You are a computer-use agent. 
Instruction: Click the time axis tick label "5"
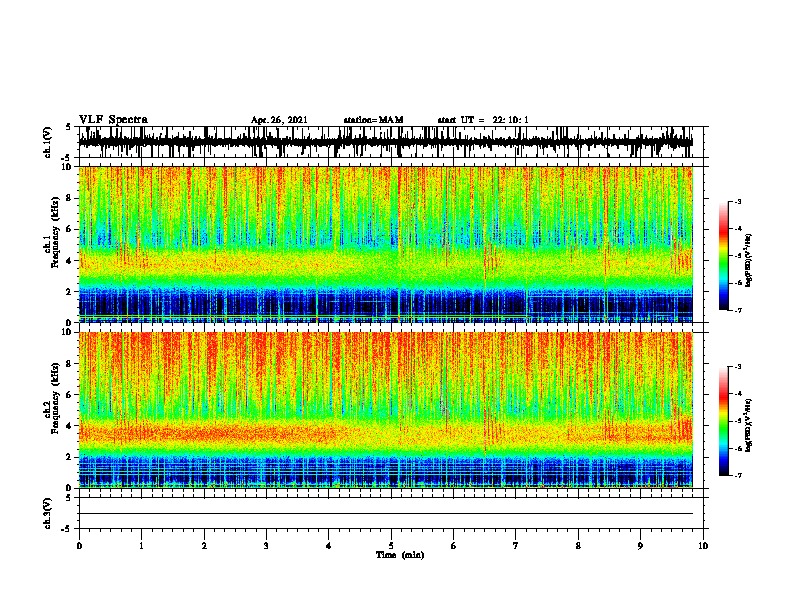(x=391, y=546)
